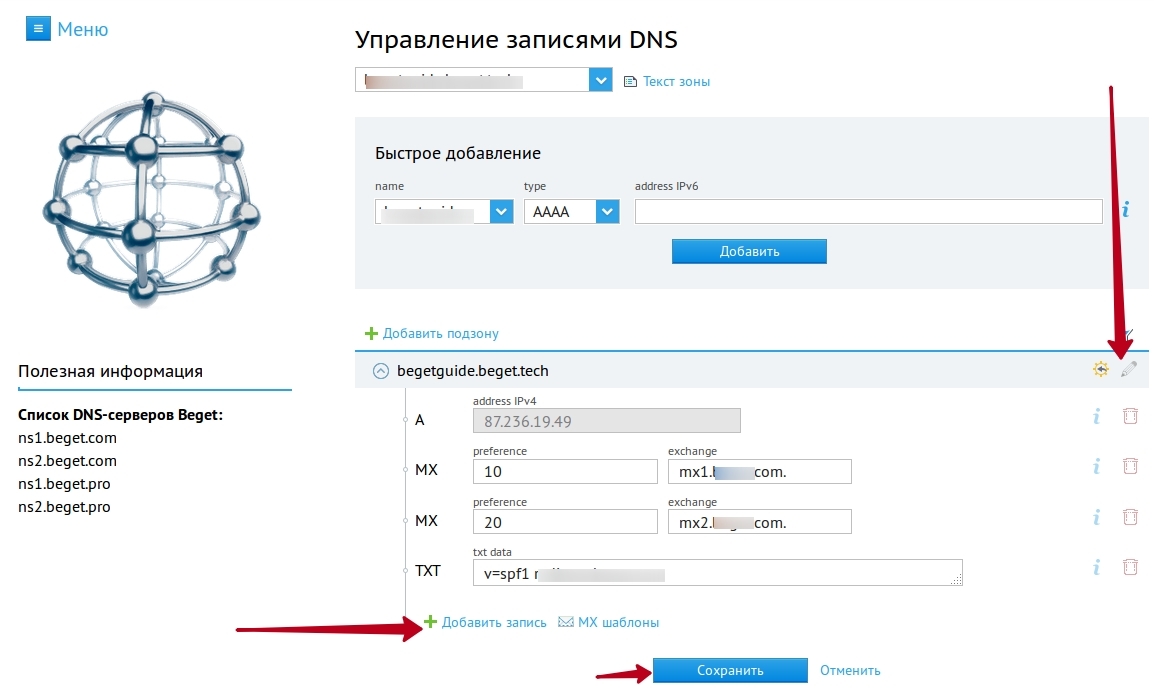
Task: Click the Сохранить button
Action: tap(730, 671)
